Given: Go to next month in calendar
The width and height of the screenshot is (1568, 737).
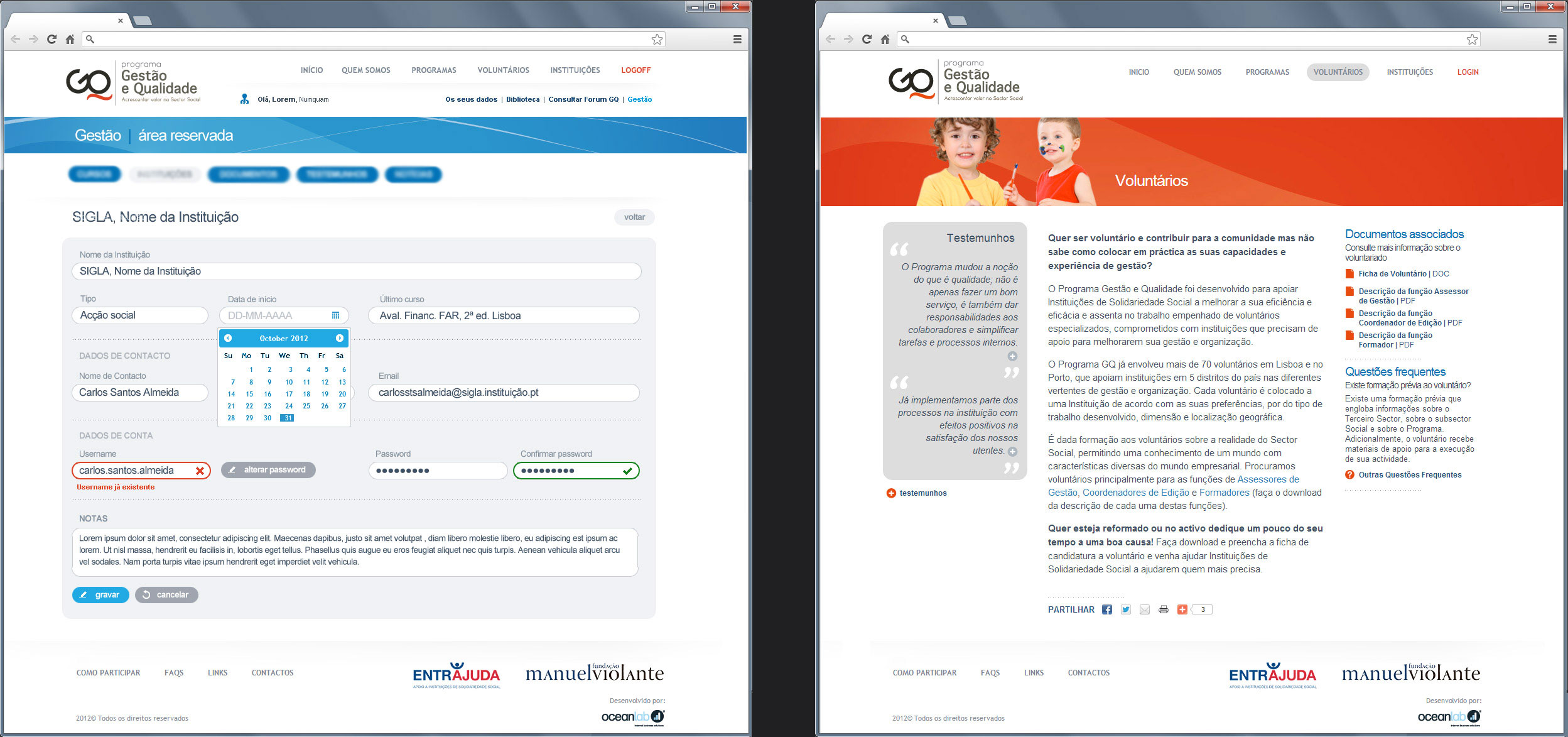Looking at the screenshot, I should pyautogui.click(x=340, y=338).
